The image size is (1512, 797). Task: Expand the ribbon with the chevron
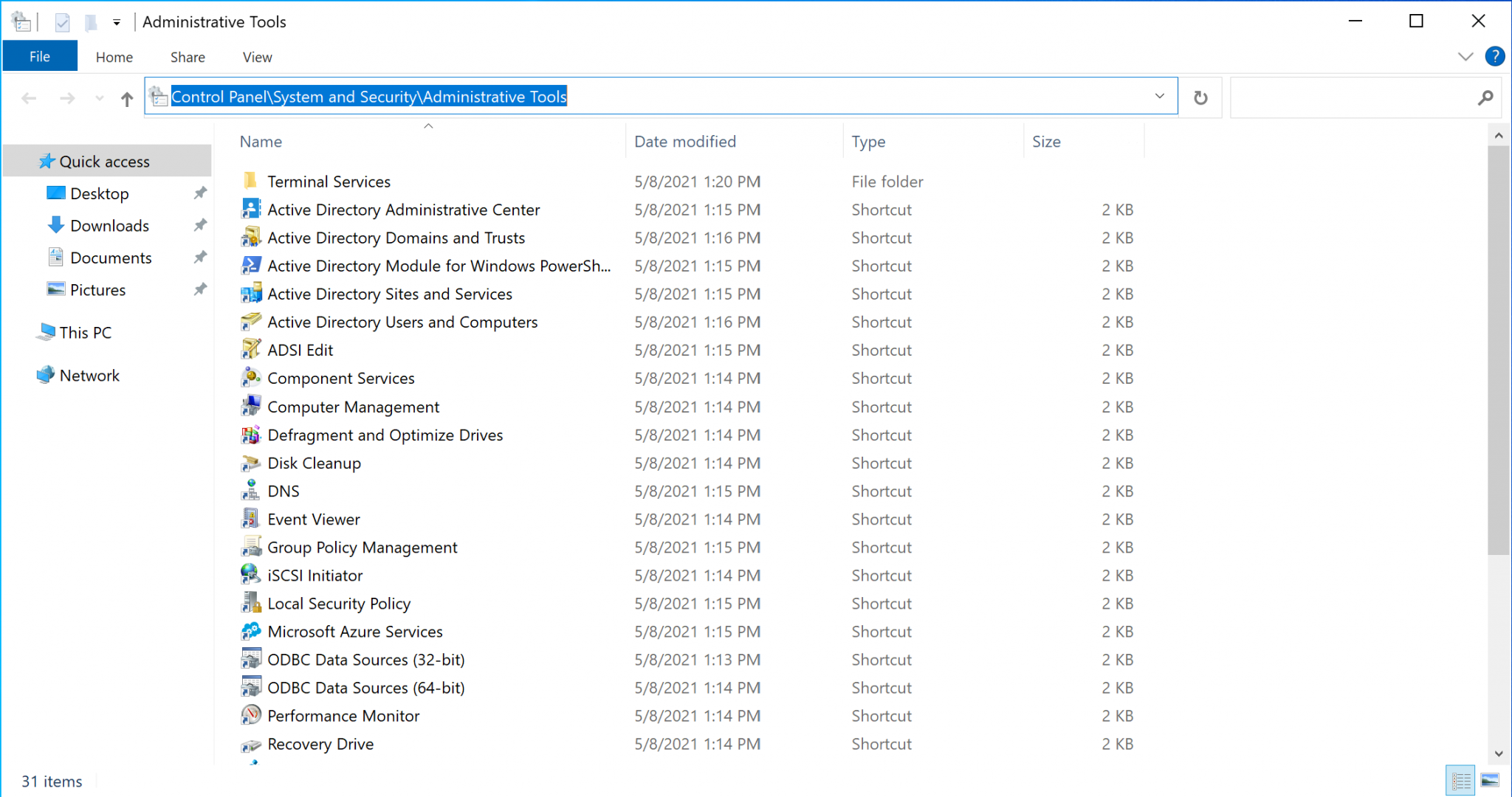click(1465, 57)
